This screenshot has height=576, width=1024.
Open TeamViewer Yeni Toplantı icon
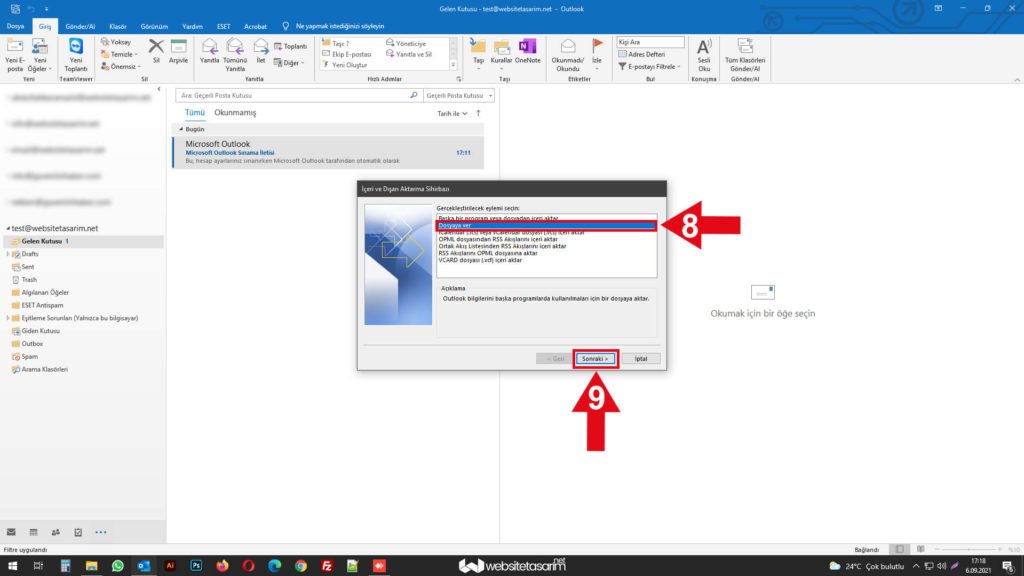coord(76,47)
